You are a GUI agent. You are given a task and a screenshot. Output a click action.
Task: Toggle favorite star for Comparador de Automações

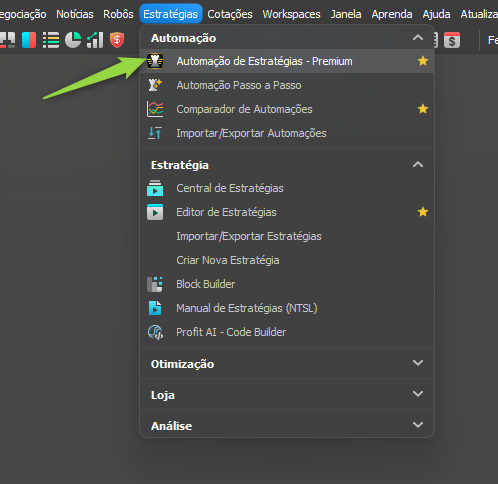pyautogui.click(x=423, y=109)
